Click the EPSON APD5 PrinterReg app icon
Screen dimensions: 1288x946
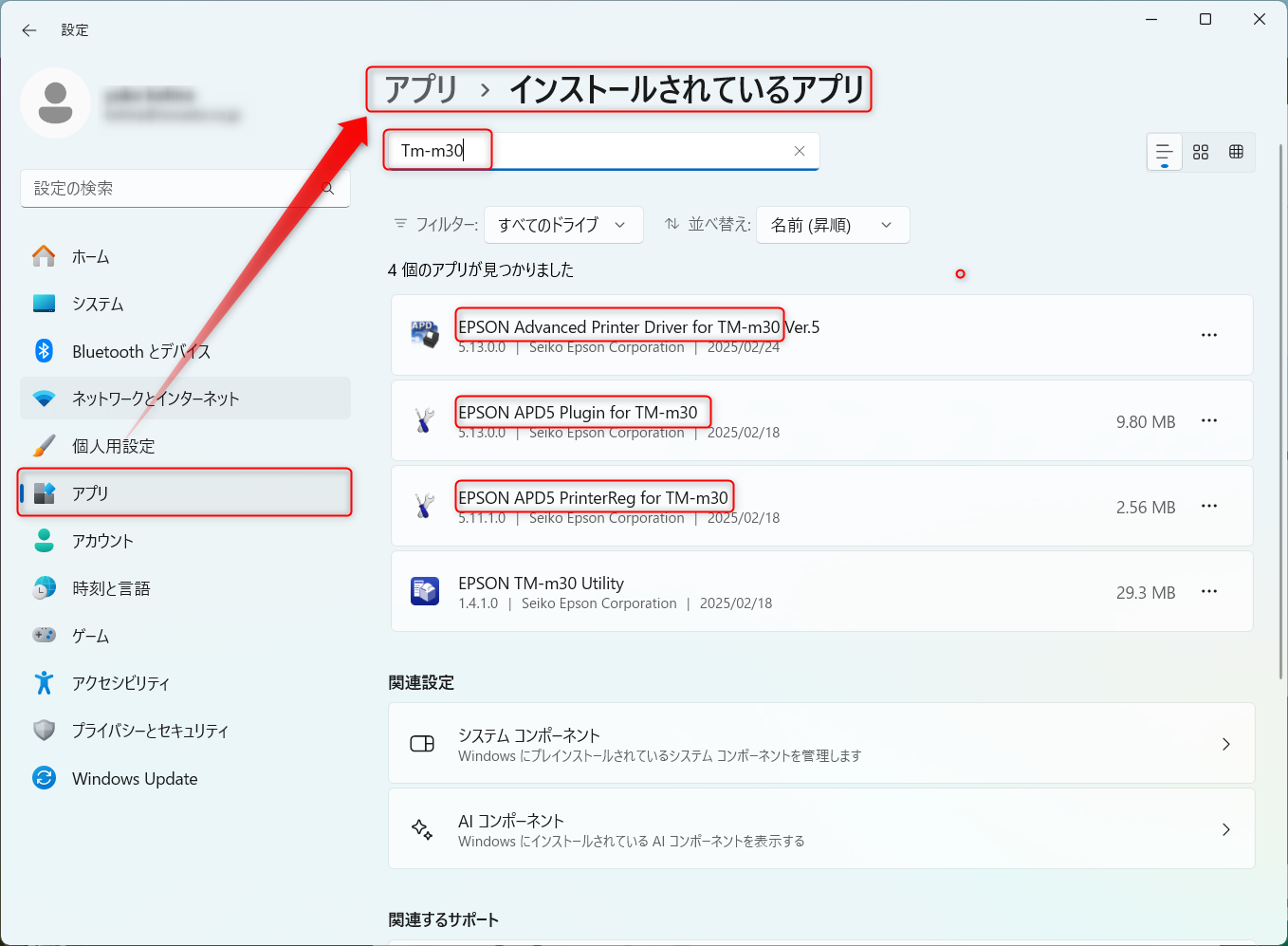424,506
